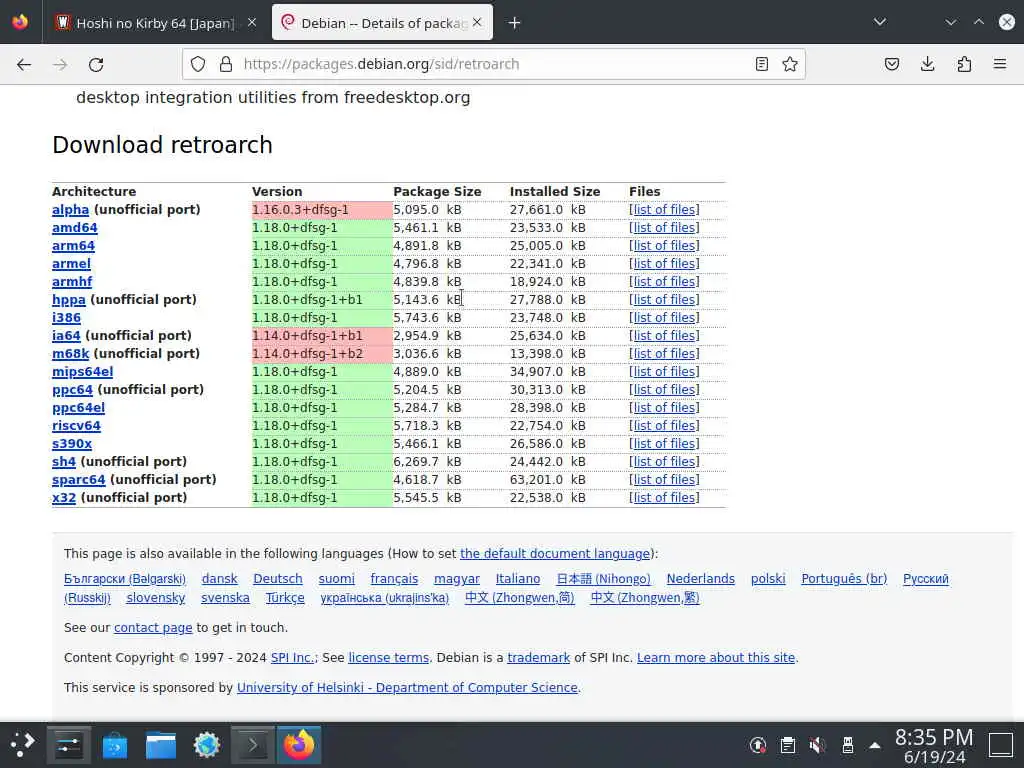Open the Firefox application menu
Viewport: 1024px width, 768px height.
pyautogui.click(x=1000, y=64)
